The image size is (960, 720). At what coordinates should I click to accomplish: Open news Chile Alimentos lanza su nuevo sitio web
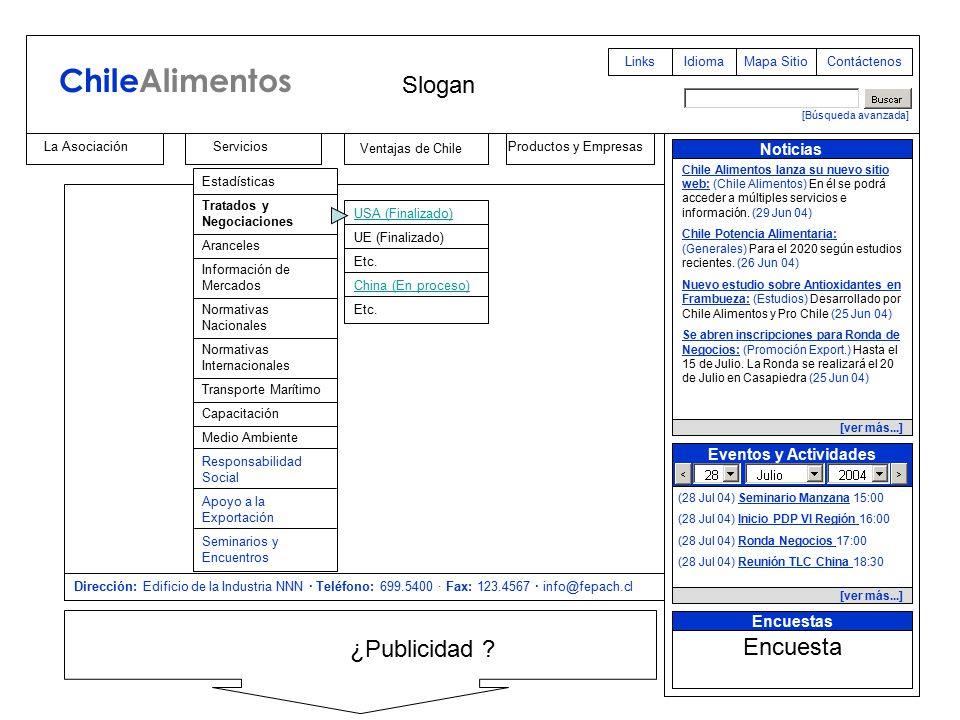786,177
